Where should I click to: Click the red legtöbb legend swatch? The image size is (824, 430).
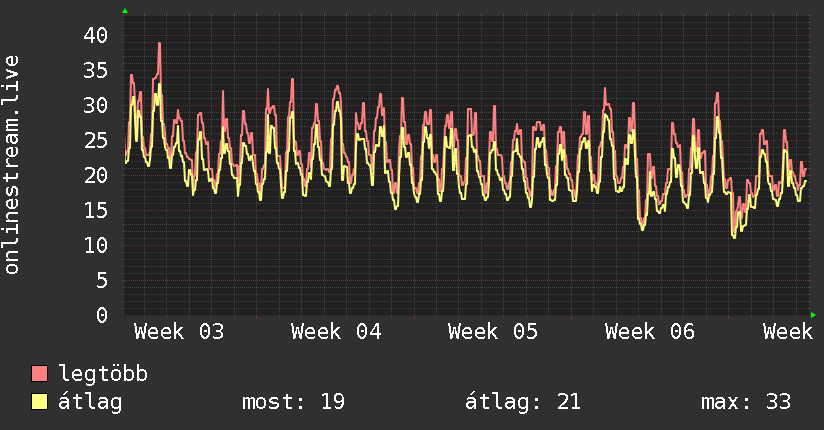[x=40, y=374]
